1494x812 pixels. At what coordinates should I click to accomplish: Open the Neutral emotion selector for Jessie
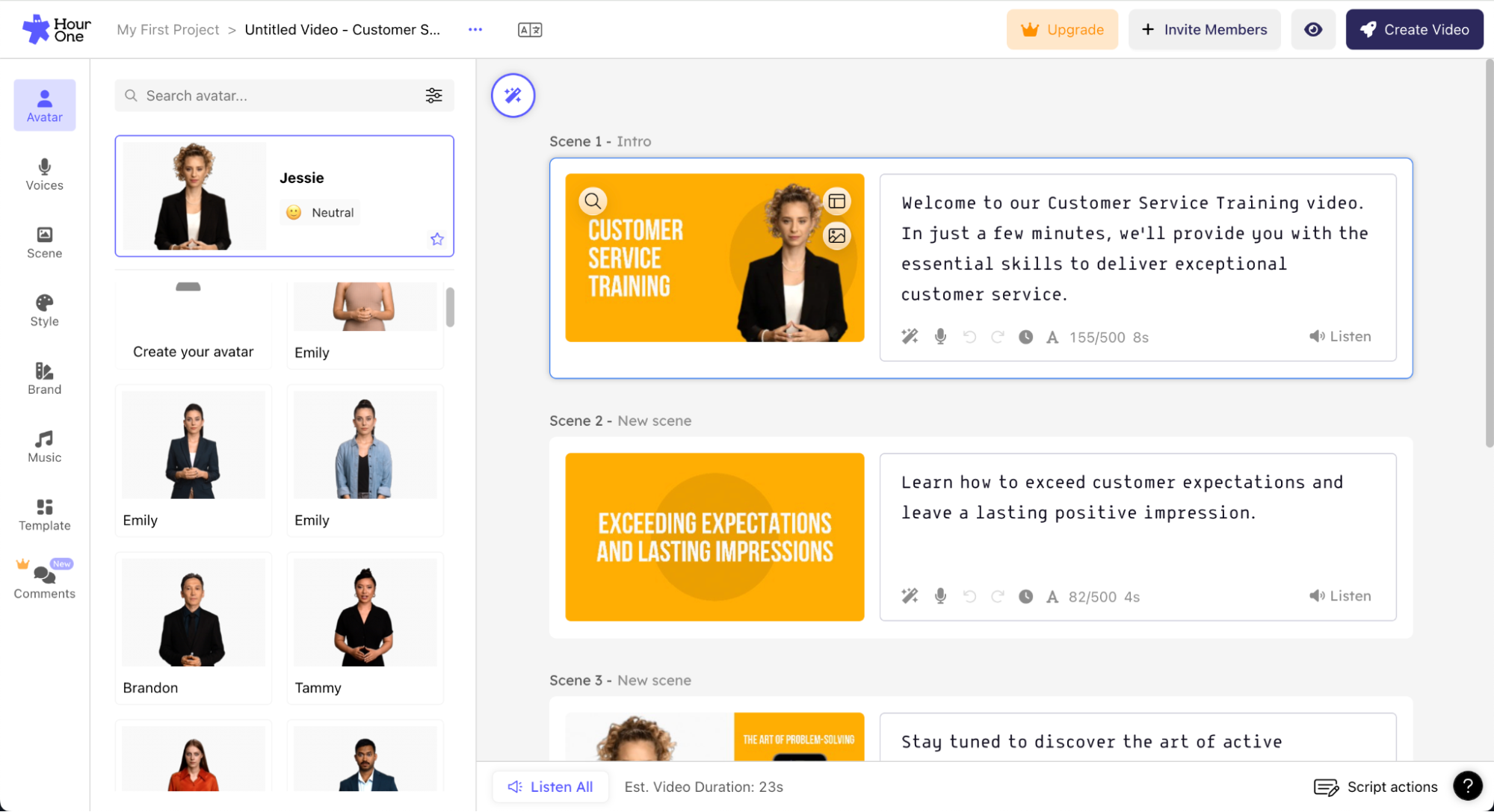tap(321, 212)
